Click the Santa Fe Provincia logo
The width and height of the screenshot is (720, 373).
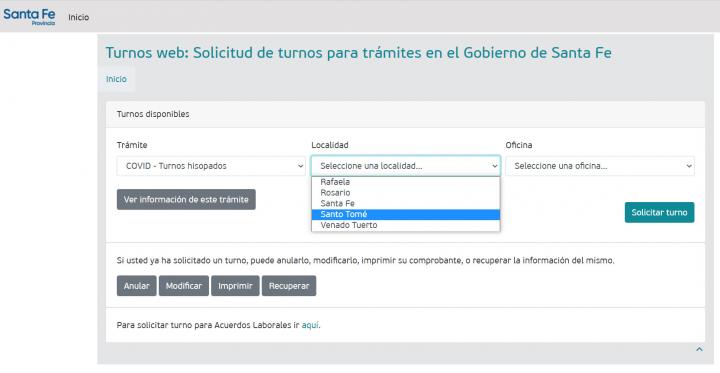pos(29,16)
